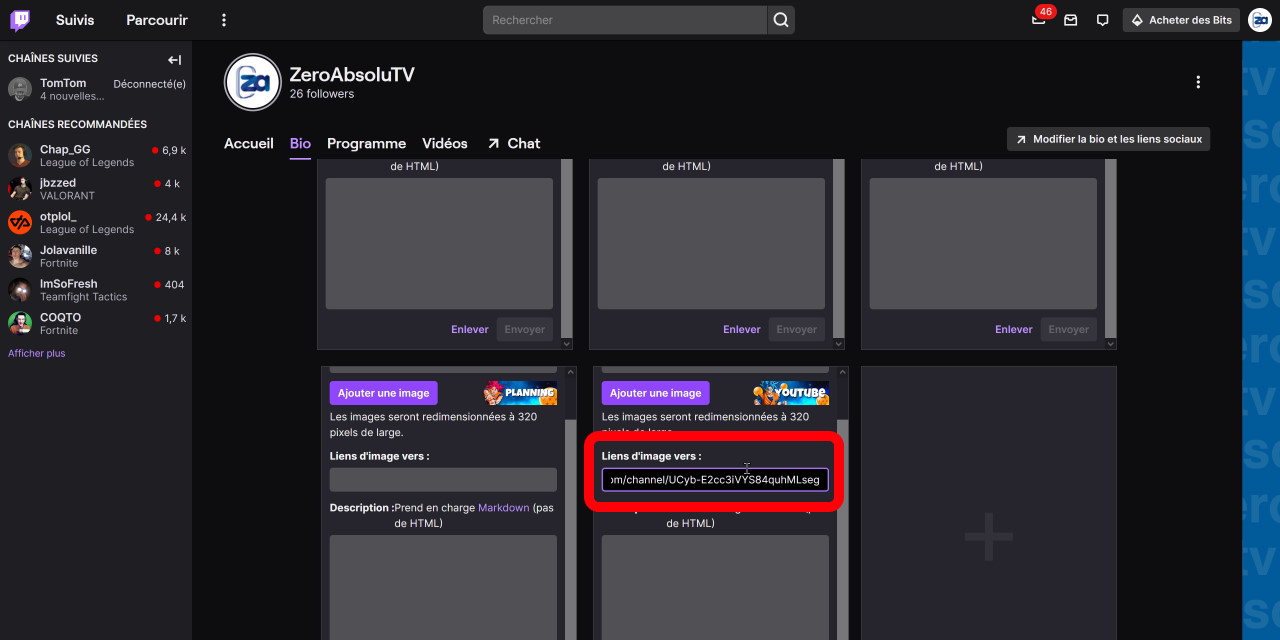Click the search magnifier button

[x=781, y=20]
